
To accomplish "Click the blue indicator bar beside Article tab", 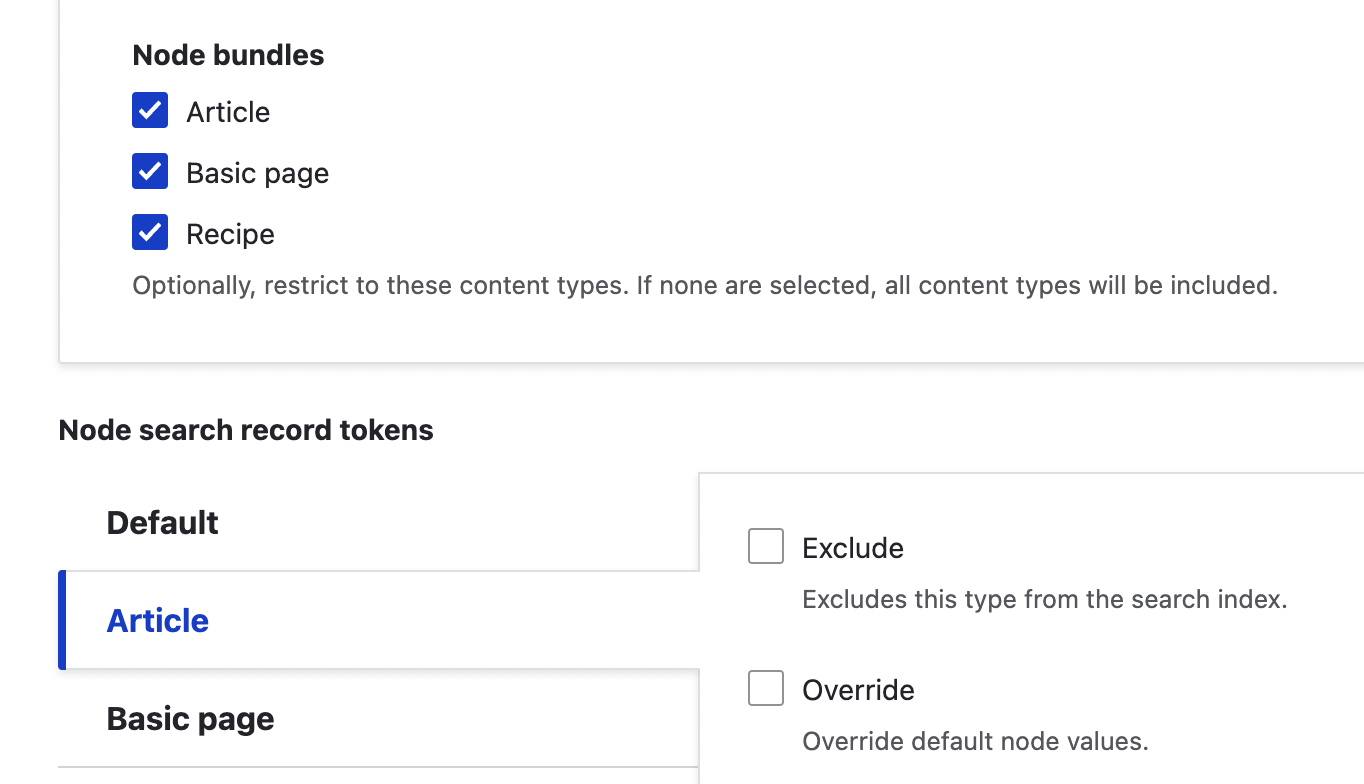I will pyautogui.click(x=62, y=620).
